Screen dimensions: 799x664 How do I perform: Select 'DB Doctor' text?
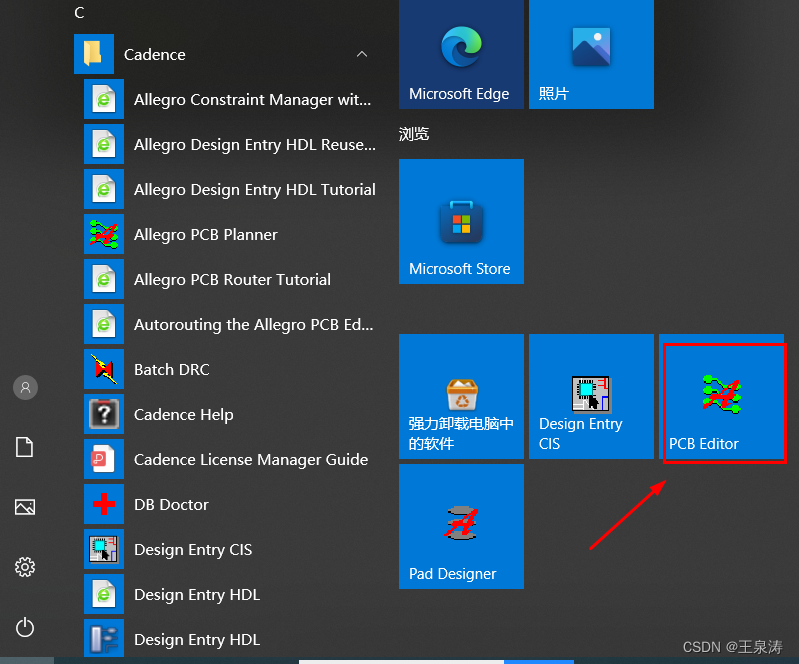point(171,504)
